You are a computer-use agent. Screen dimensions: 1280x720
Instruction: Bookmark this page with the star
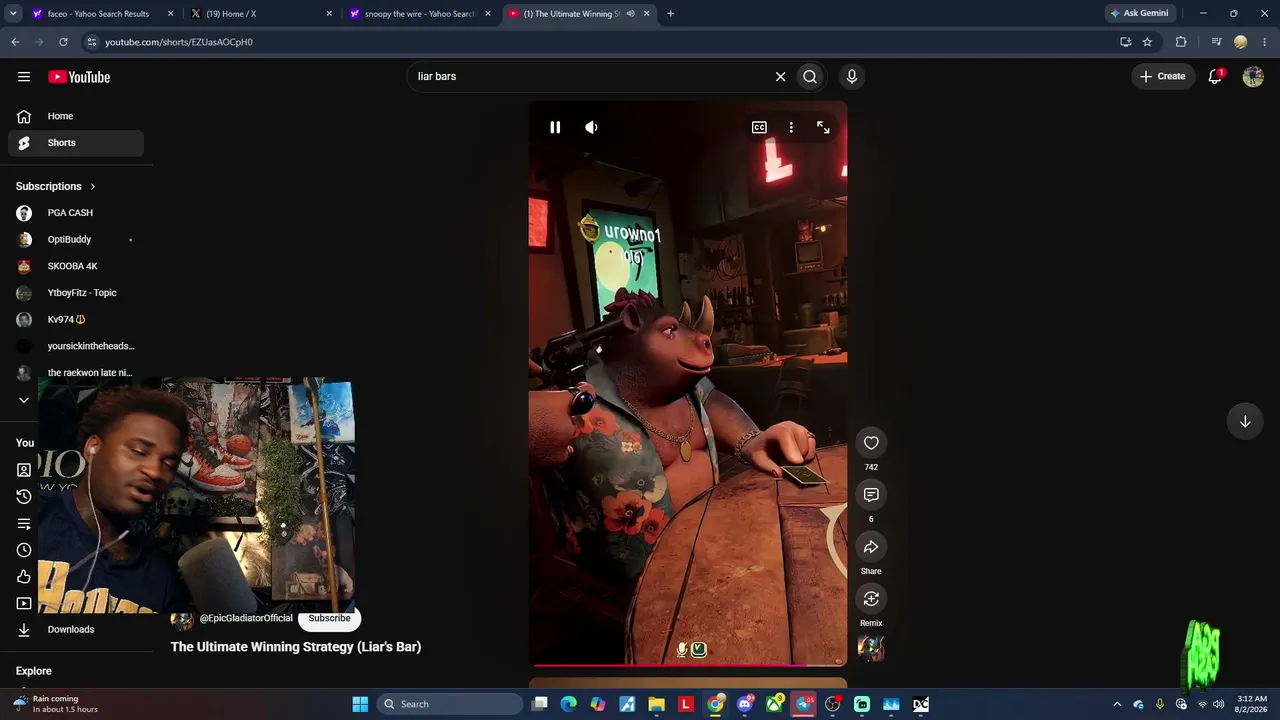1147,42
